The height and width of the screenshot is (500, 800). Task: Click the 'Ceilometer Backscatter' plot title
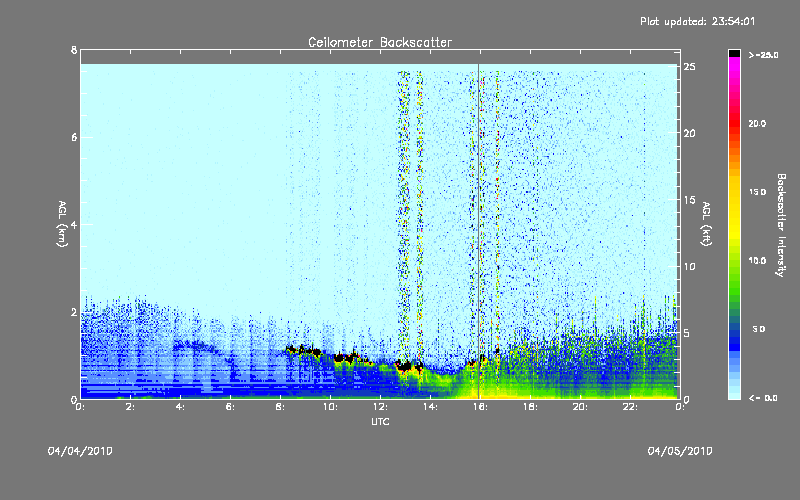tap(380, 42)
